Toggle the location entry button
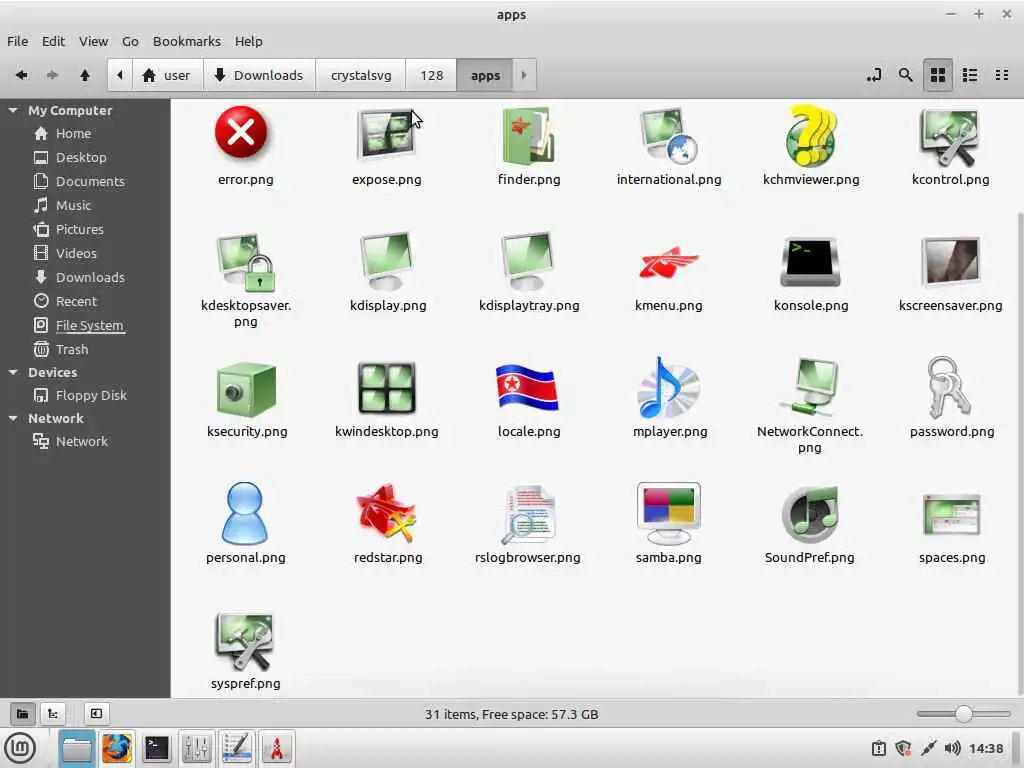 [874, 75]
